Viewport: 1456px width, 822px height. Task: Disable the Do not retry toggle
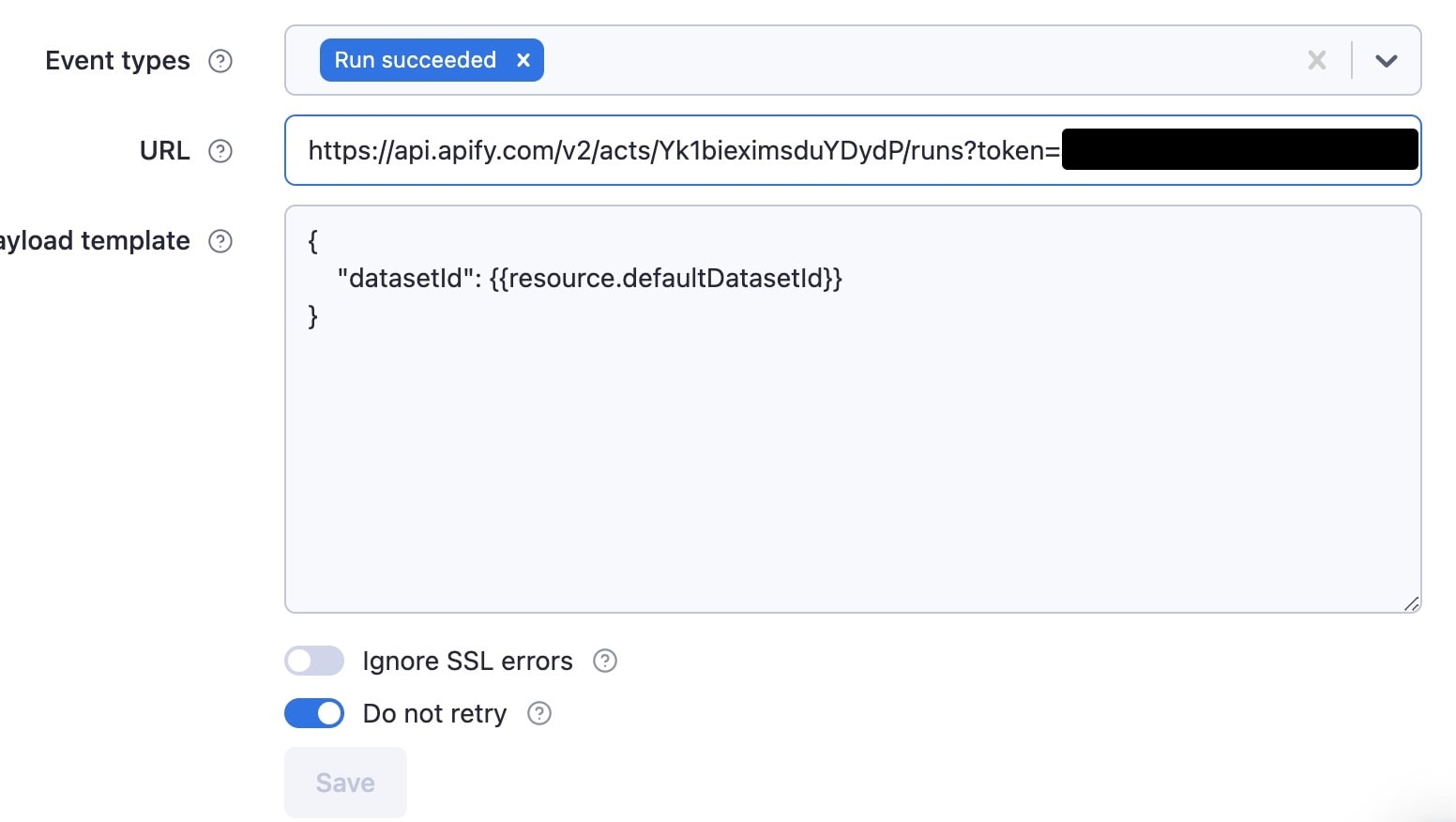tap(313, 713)
